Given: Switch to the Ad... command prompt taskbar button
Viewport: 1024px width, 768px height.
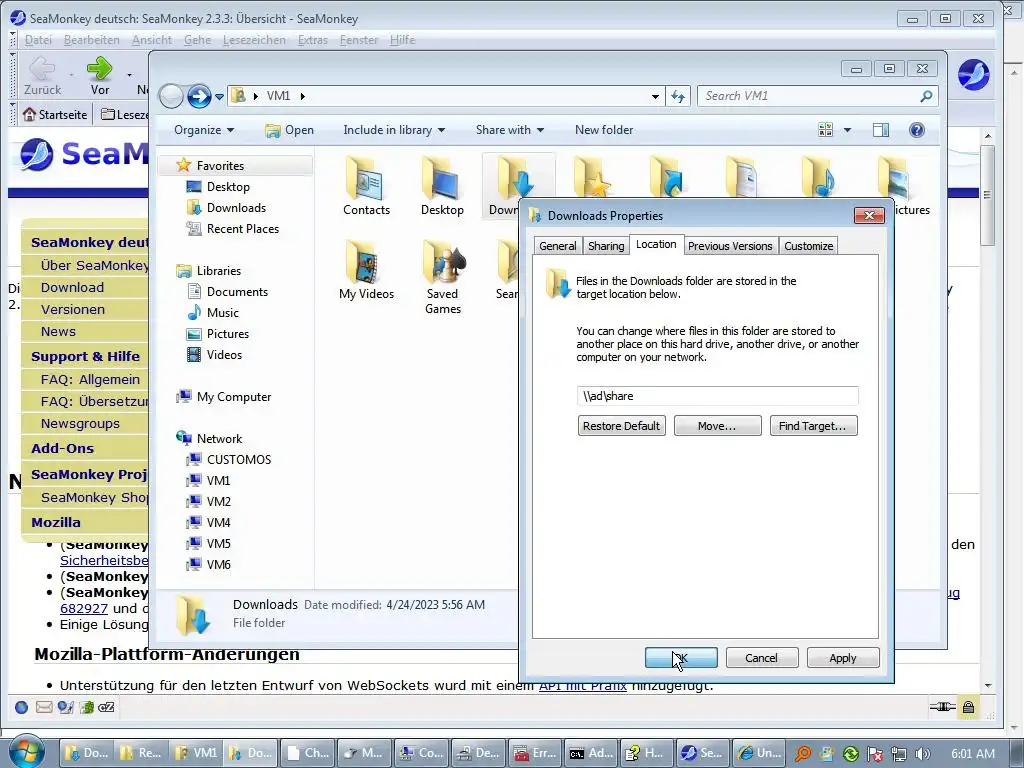Looking at the screenshot, I should tap(591, 753).
